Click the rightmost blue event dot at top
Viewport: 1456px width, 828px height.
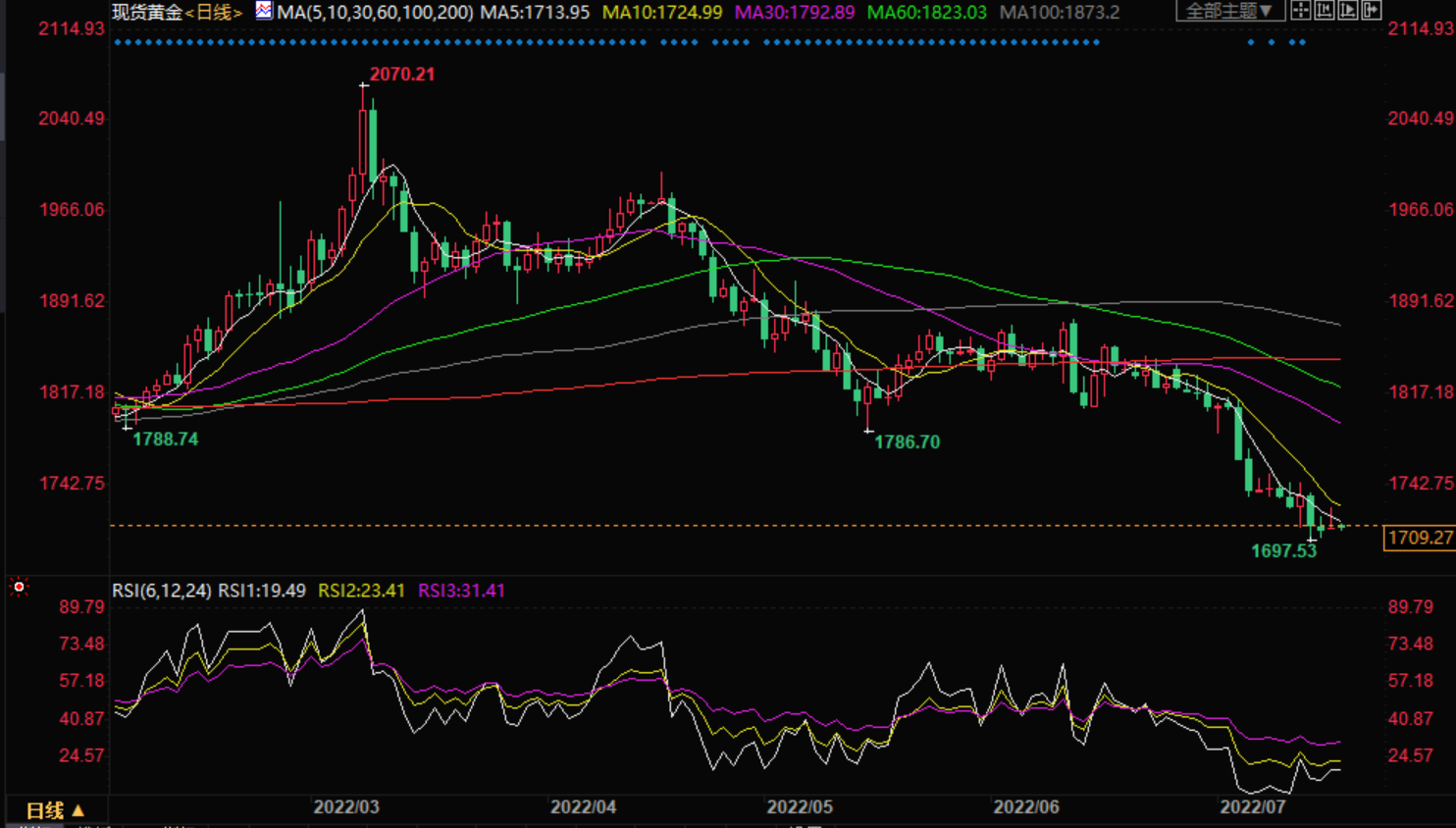[1303, 42]
